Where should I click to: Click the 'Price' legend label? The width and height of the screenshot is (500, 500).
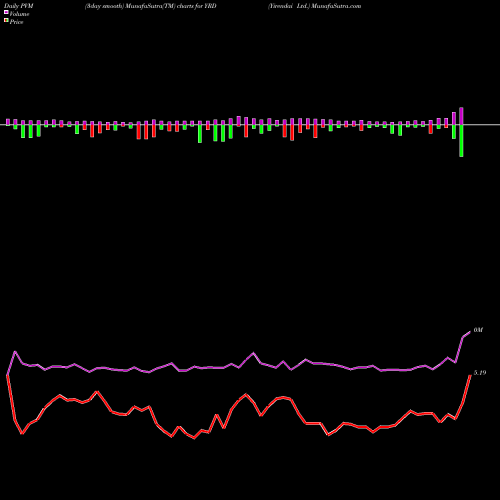pos(16,22)
